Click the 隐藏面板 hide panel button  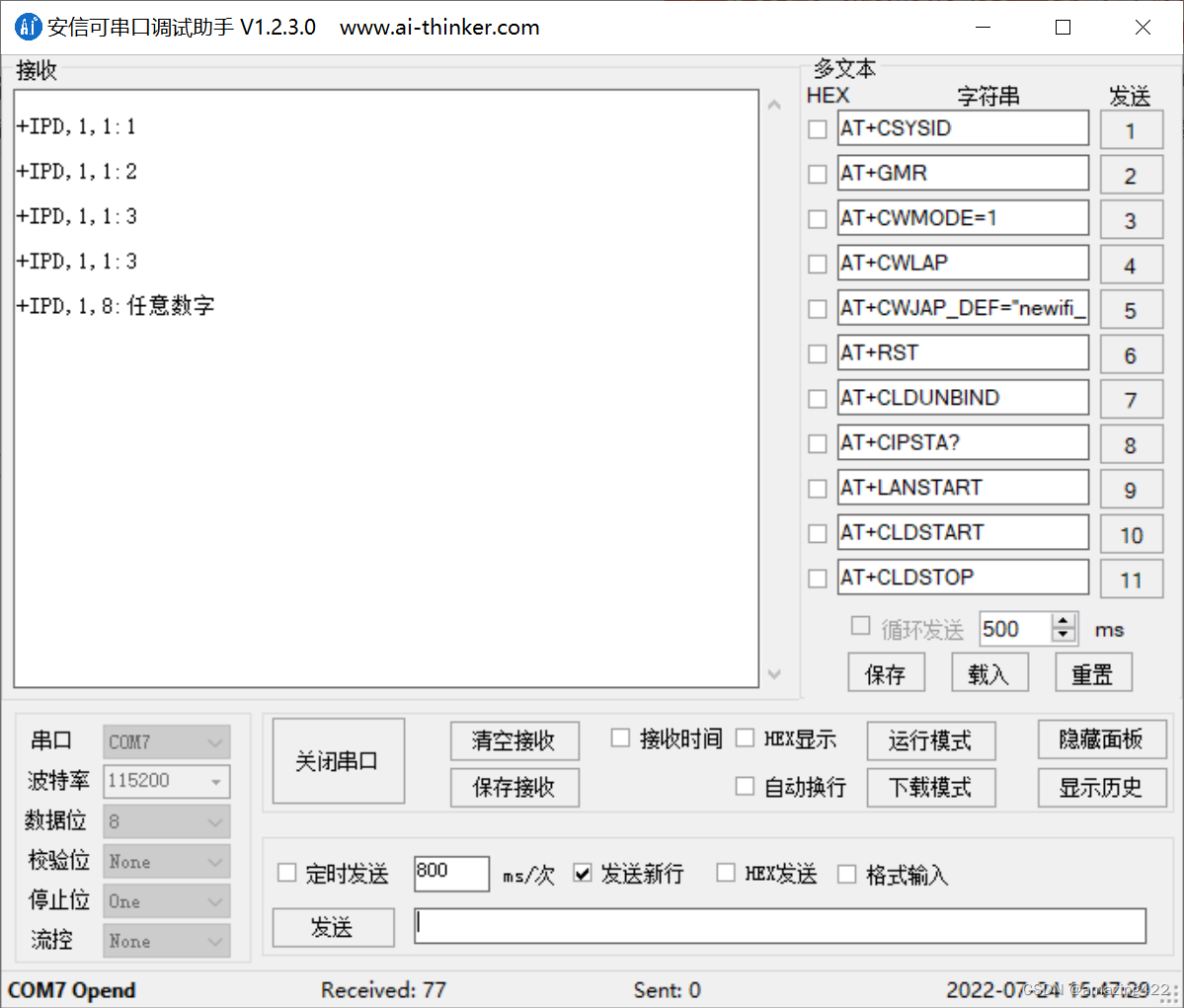1102,739
